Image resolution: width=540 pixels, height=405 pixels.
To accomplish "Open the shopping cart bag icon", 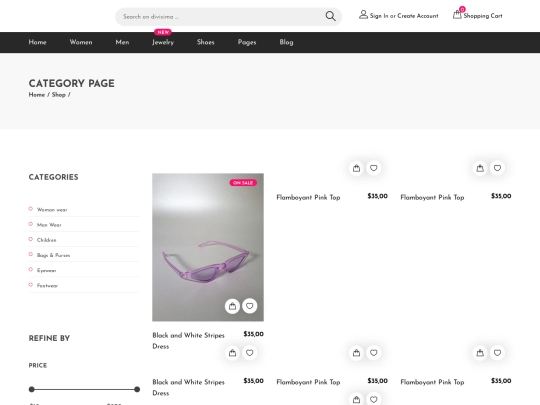I will click(457, 15).
